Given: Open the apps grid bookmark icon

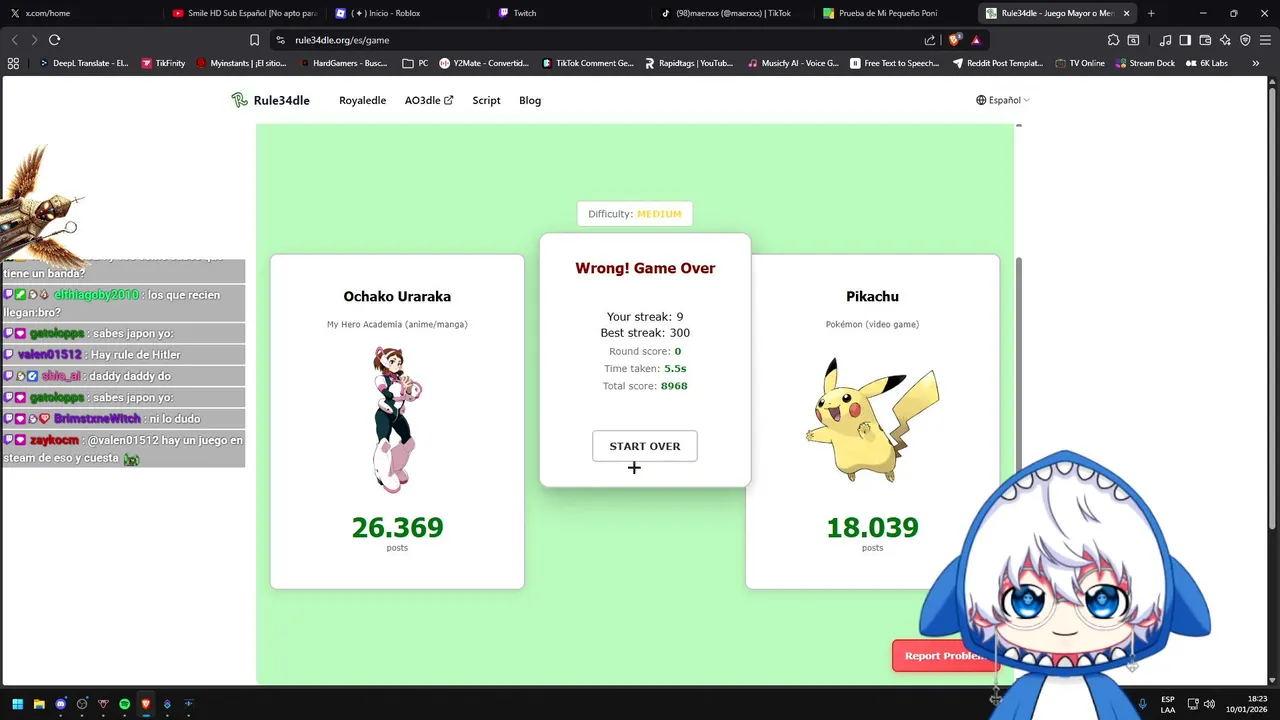Looking at the screenshot, I should coord(13,63).
